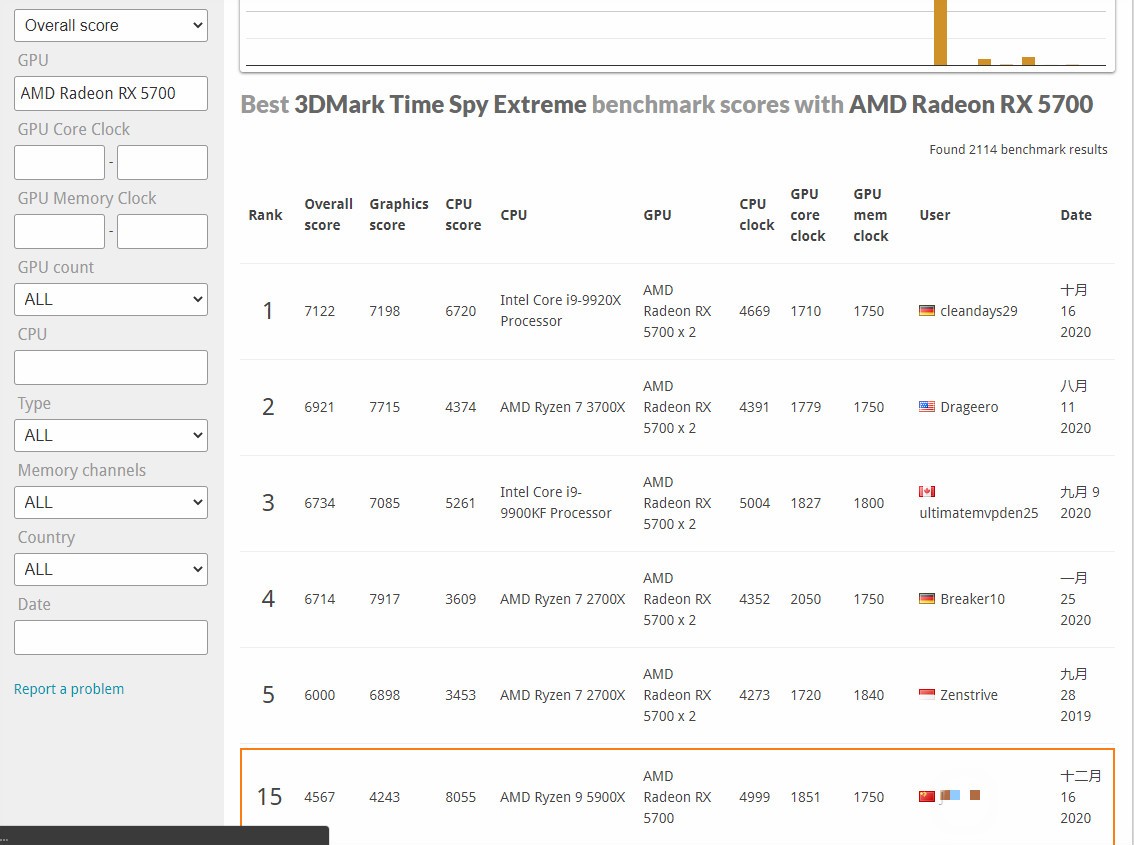Click the Overall score column header
Viewport: 1134px width, 845px height.
point(328,215)
